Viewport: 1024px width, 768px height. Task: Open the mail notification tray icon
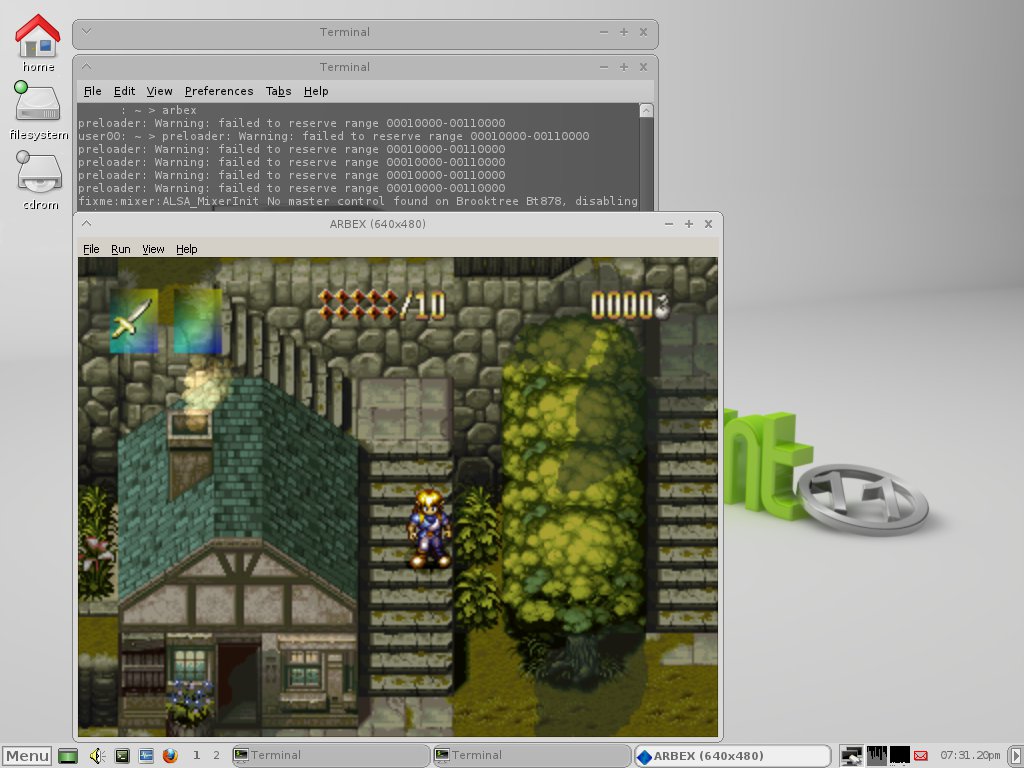(x=921, y=756)
